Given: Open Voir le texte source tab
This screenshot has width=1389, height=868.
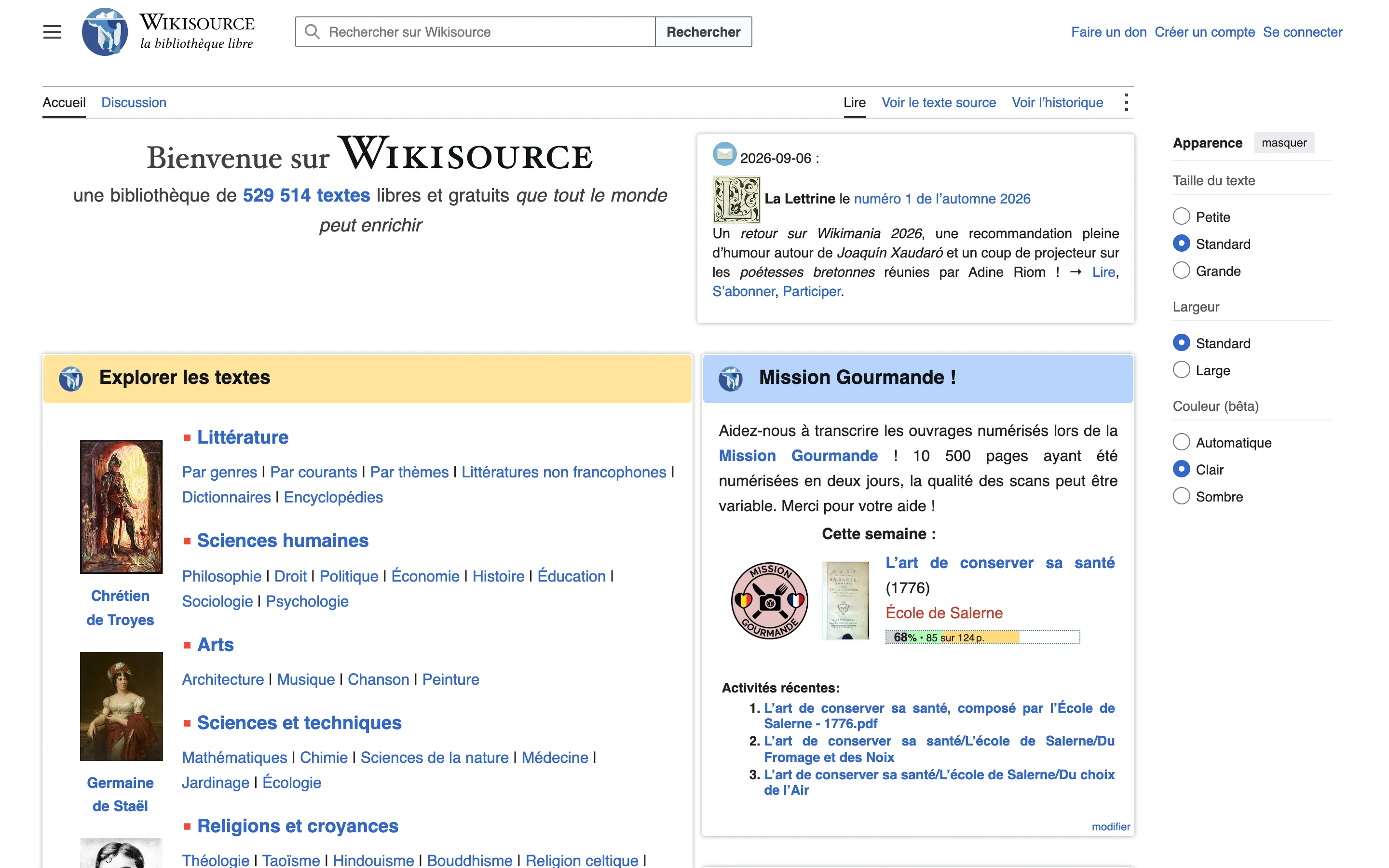Looking at the screenshot, I should coord(939,102).
